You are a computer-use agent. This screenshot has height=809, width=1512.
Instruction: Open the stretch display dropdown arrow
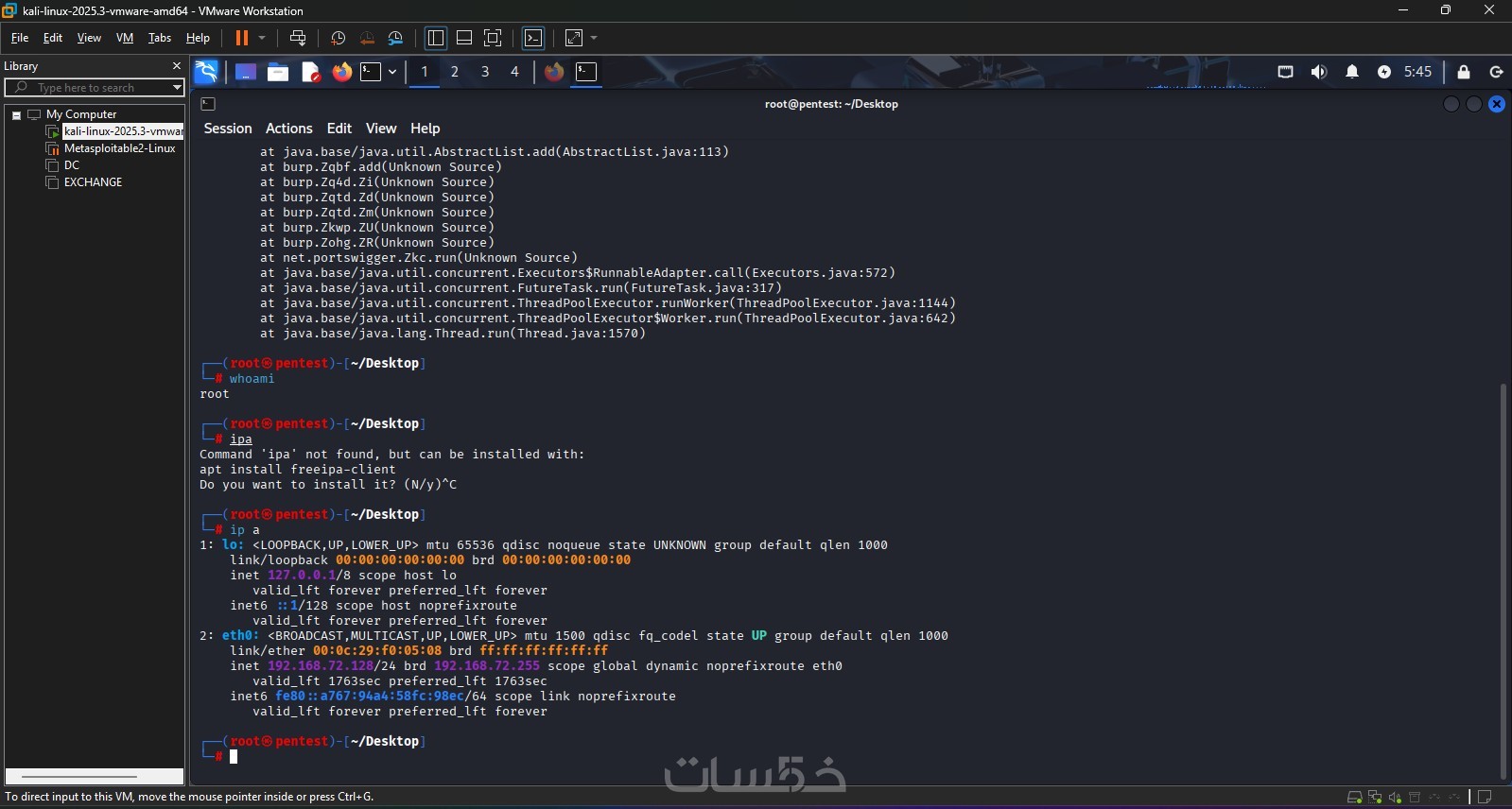click(594, 38)
